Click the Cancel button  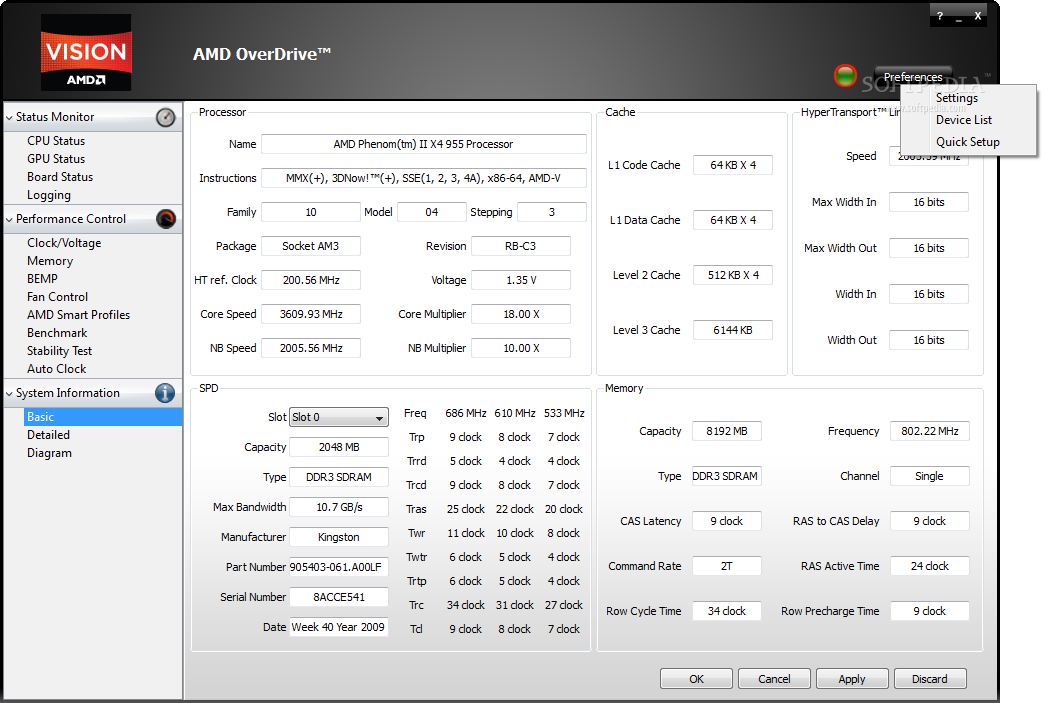pyautogui.click(x=774, y=679)
